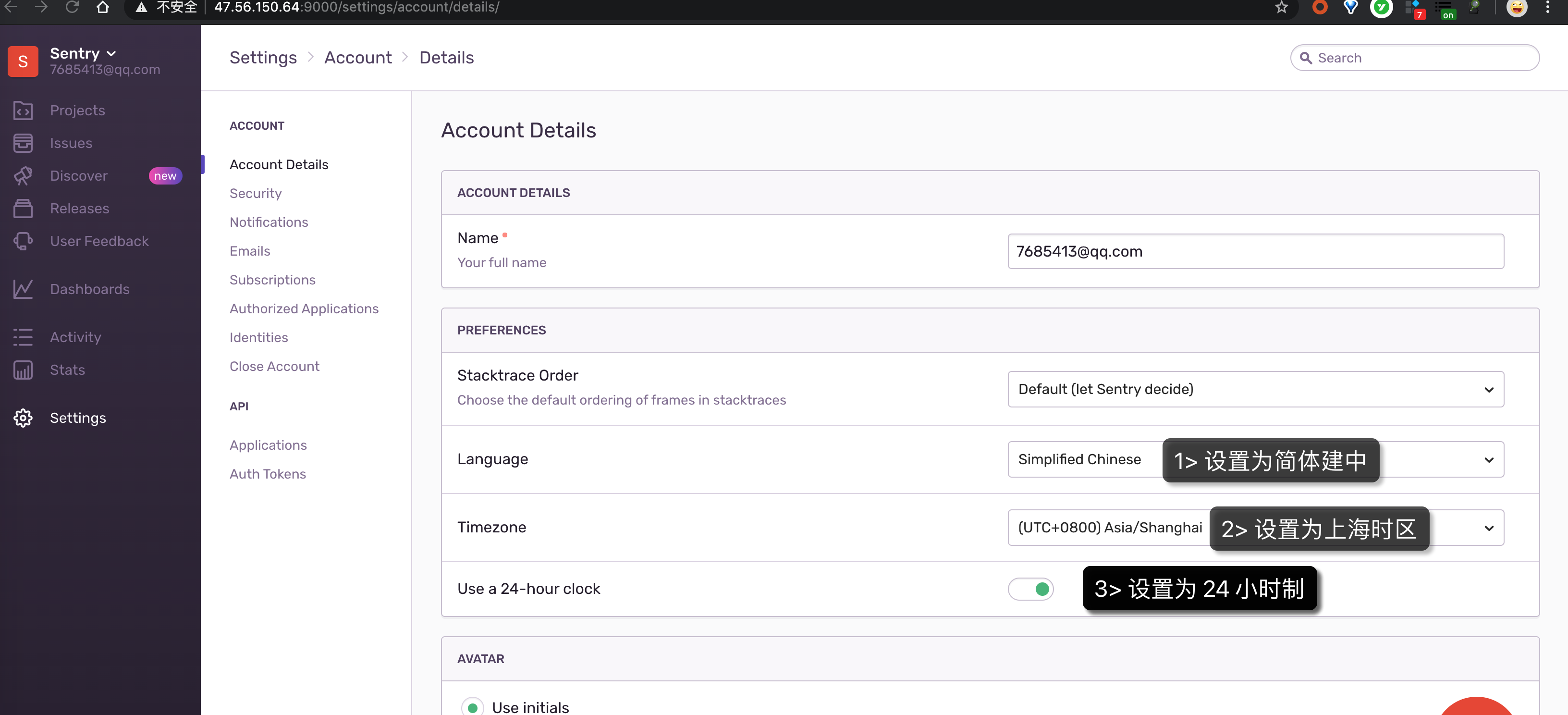Go to Security settings page
The height and width of the screenshot is (715, 1568).
pos(255,193)
